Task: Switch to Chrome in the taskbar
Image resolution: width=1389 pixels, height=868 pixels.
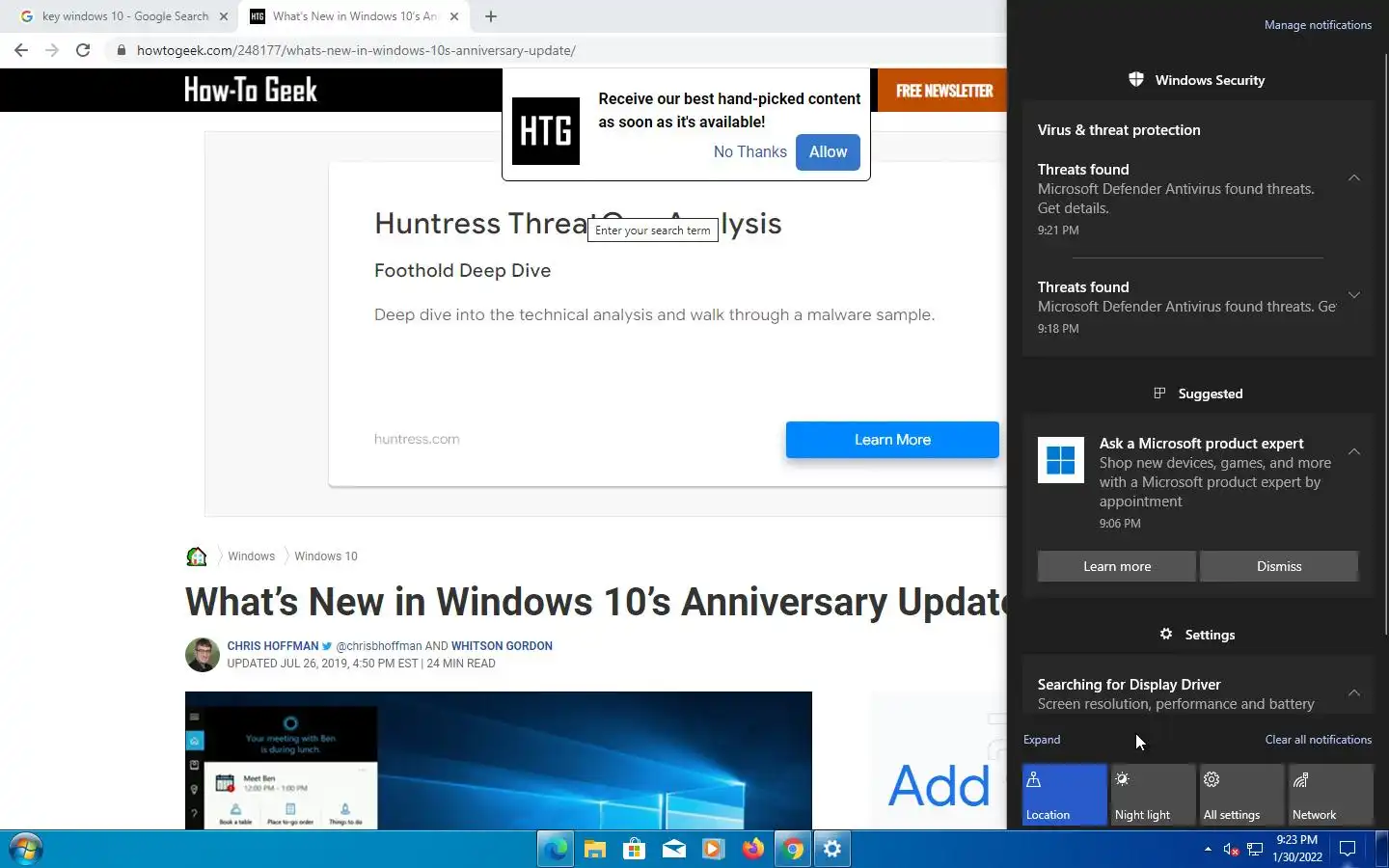Action: 793,849
